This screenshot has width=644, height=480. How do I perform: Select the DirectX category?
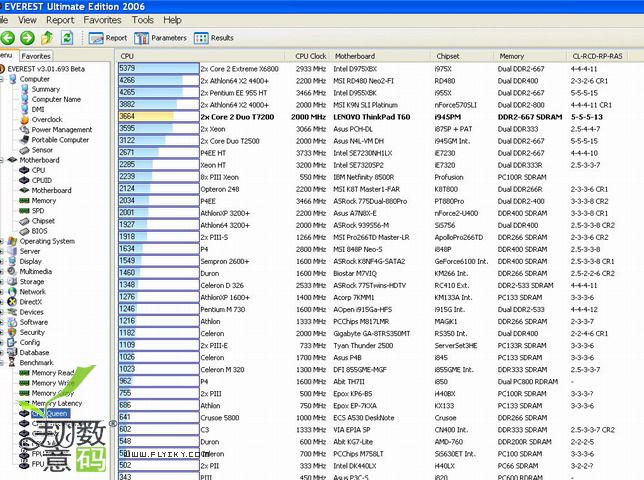31,302
